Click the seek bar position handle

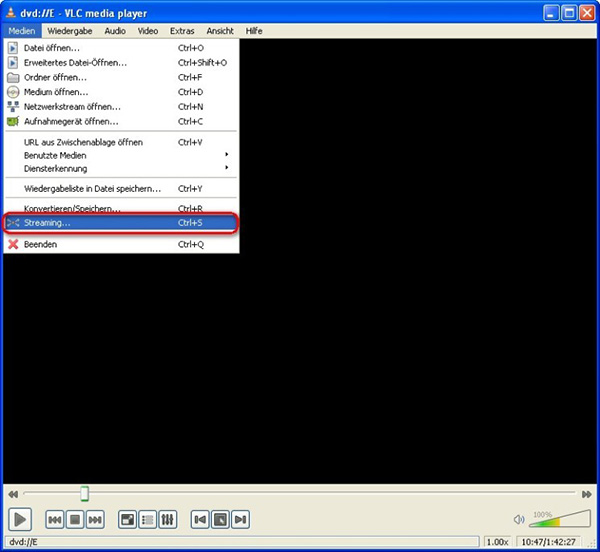coord(85,494)
